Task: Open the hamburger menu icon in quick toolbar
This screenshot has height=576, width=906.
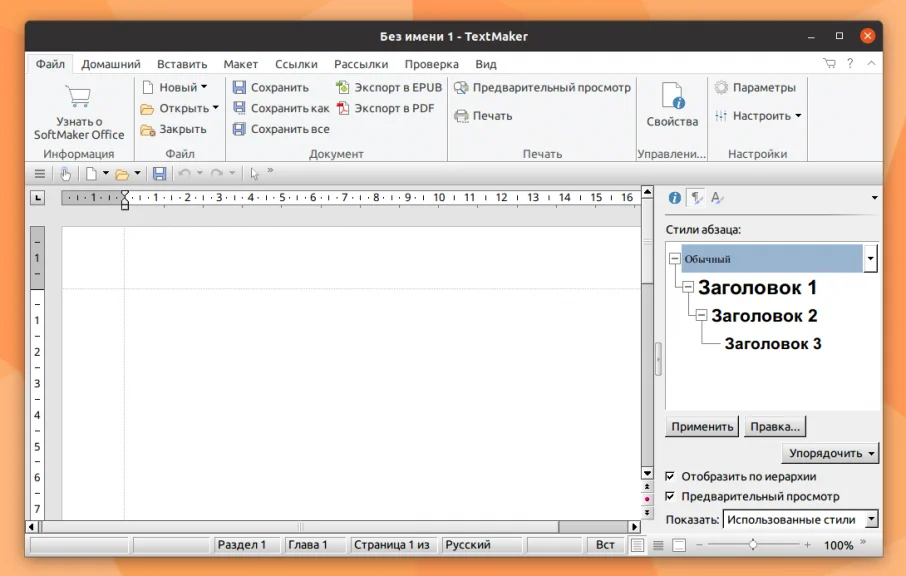Action: (40, 173)
